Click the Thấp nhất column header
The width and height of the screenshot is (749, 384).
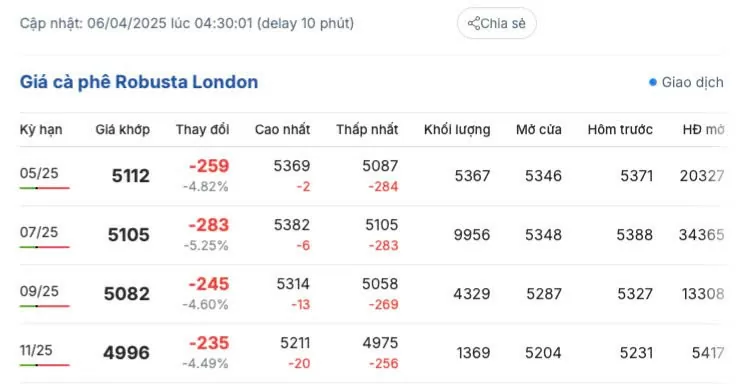(x=367, y=129)
